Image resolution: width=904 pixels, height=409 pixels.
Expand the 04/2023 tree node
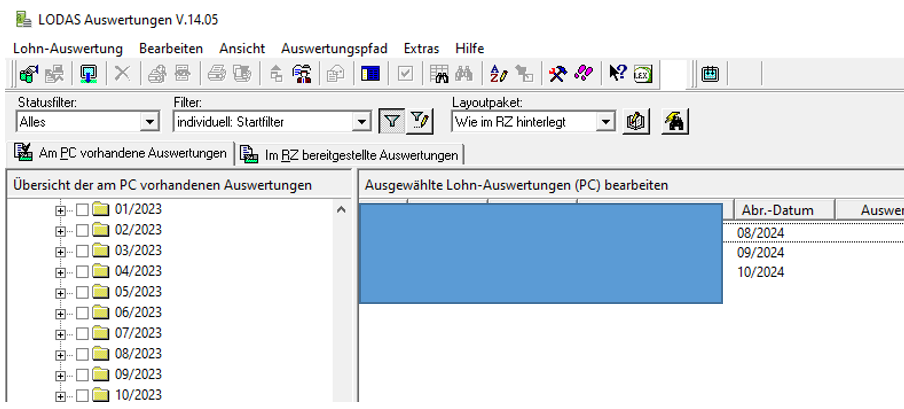pyautogui.click(x=60, y=272)
